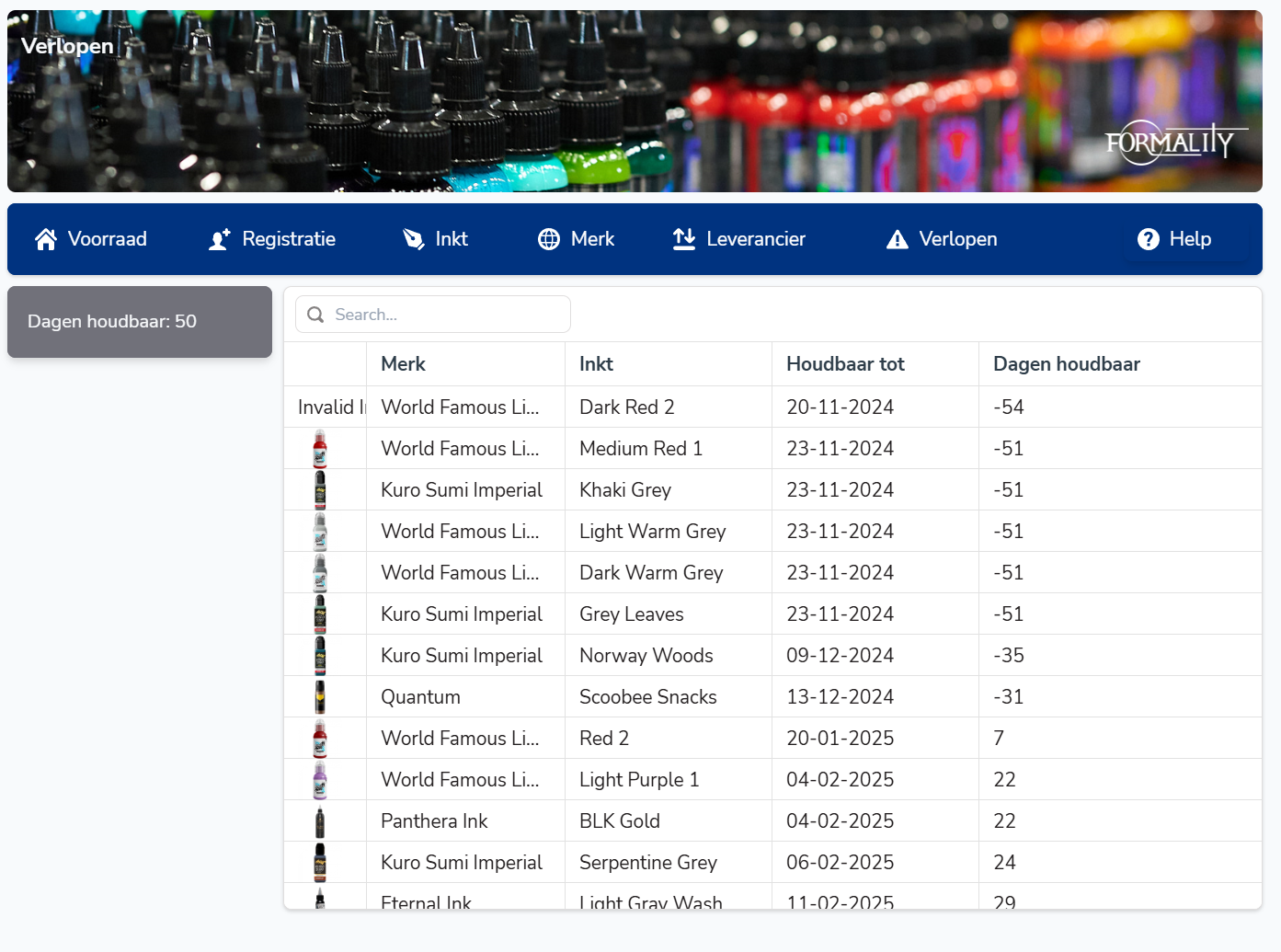
Task: Select the Scoobee Snacks ink cell
Action: [669, 697]
